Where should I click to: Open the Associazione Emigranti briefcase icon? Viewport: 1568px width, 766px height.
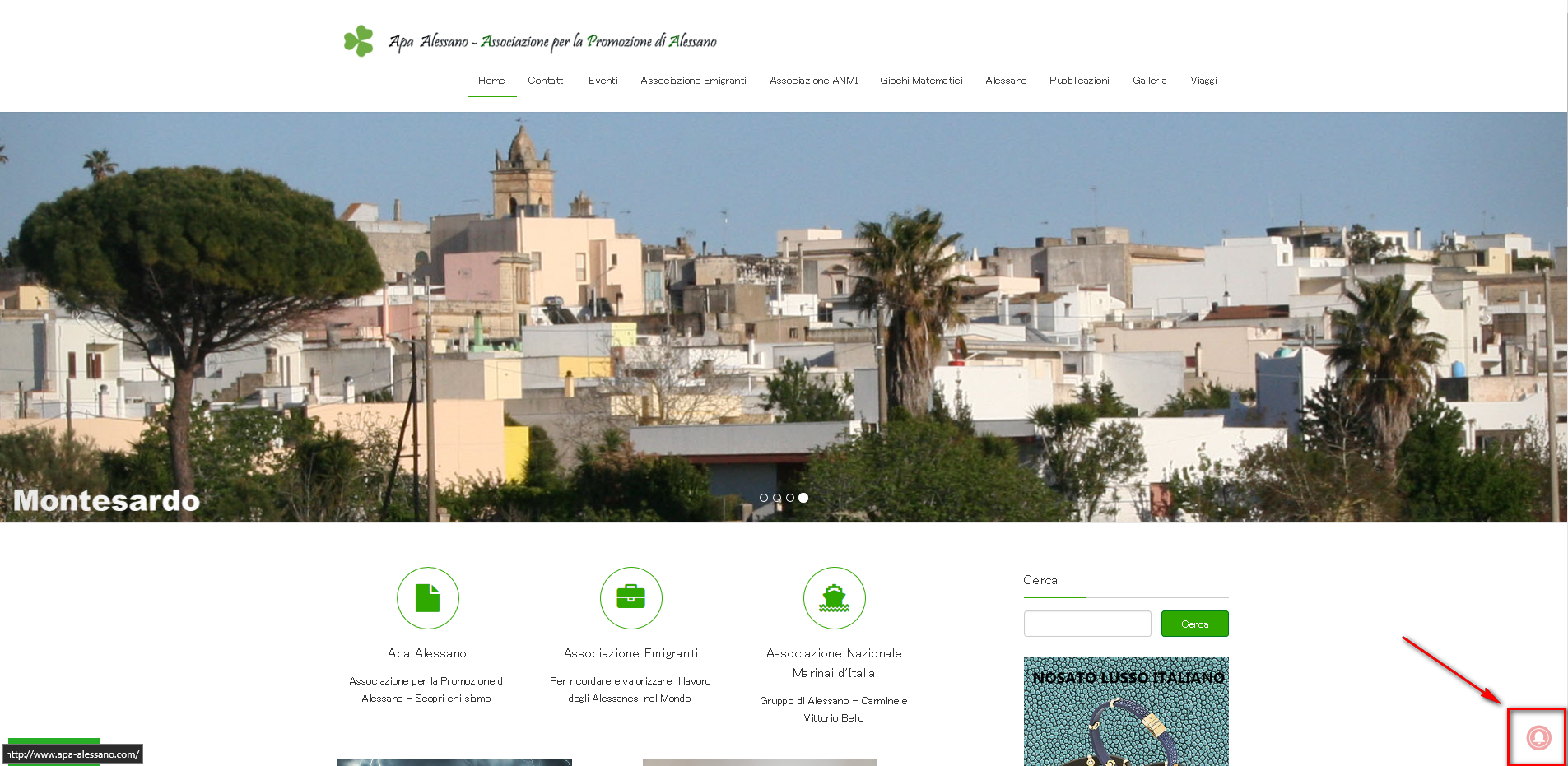point(631,598)
